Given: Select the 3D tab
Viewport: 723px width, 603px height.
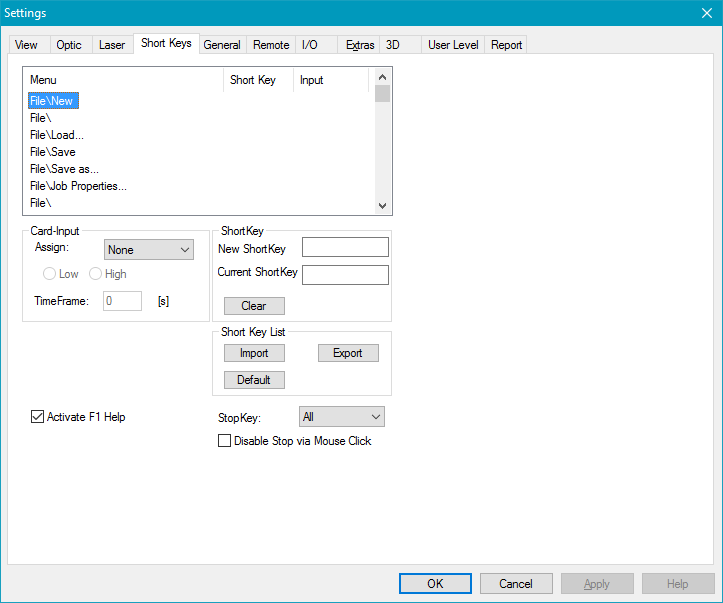Looking at the screenshot, I should tap(393, 45).
